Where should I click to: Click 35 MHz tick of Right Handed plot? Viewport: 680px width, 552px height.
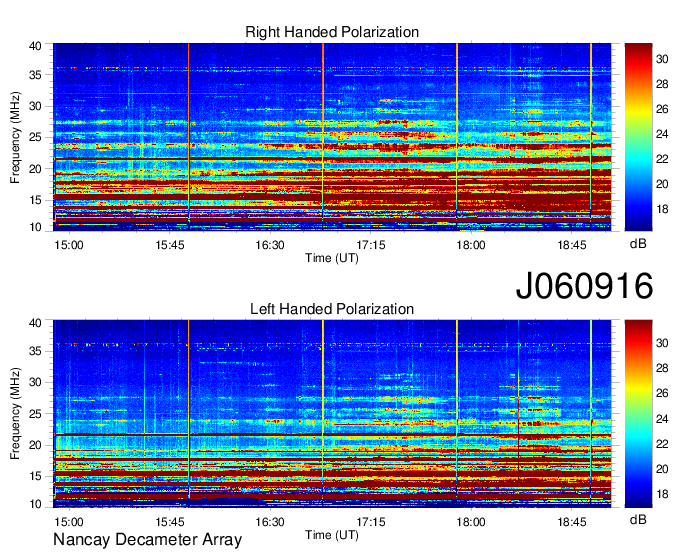(x=36, y=75)
